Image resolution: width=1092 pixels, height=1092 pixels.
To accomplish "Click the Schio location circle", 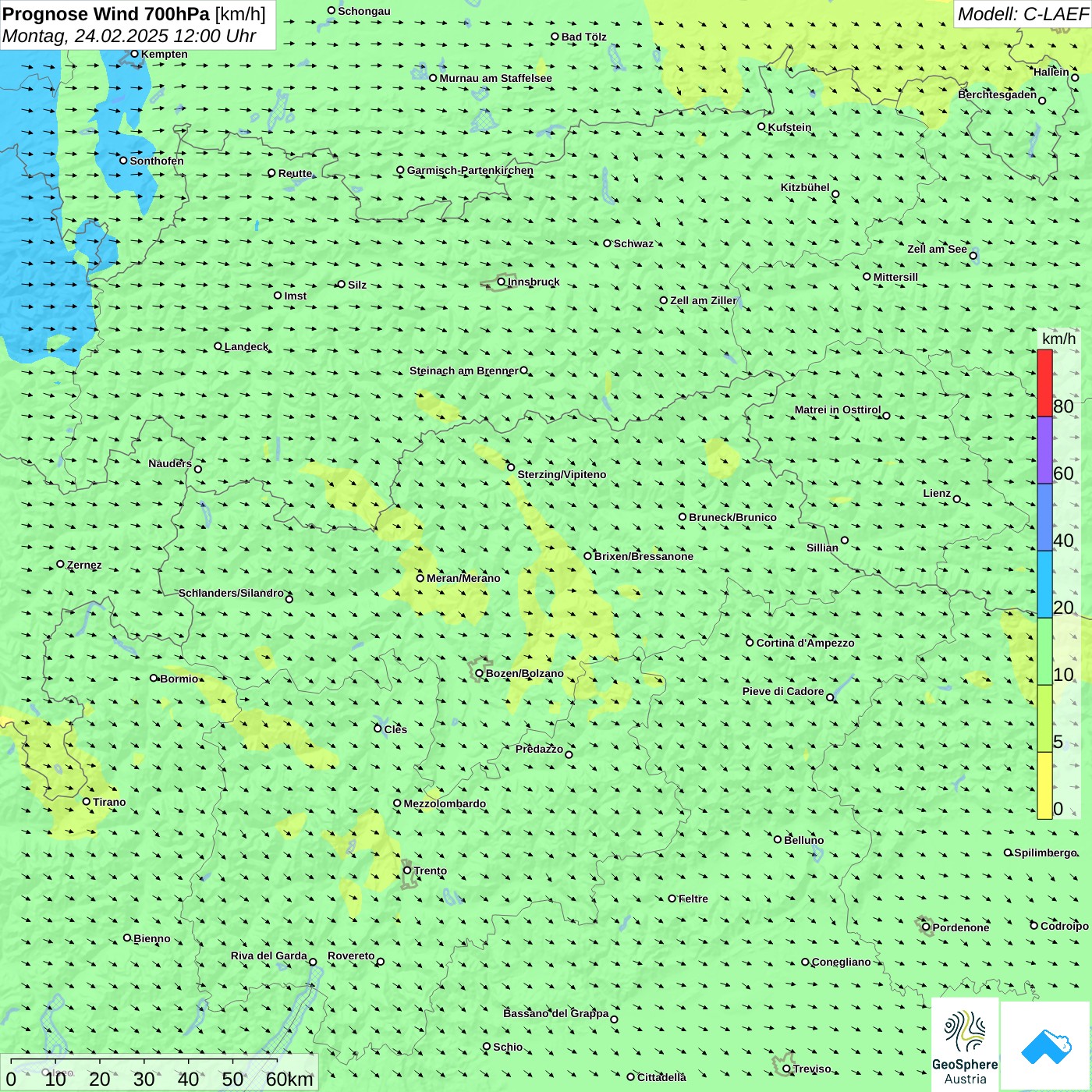I will coord(487,1047).
